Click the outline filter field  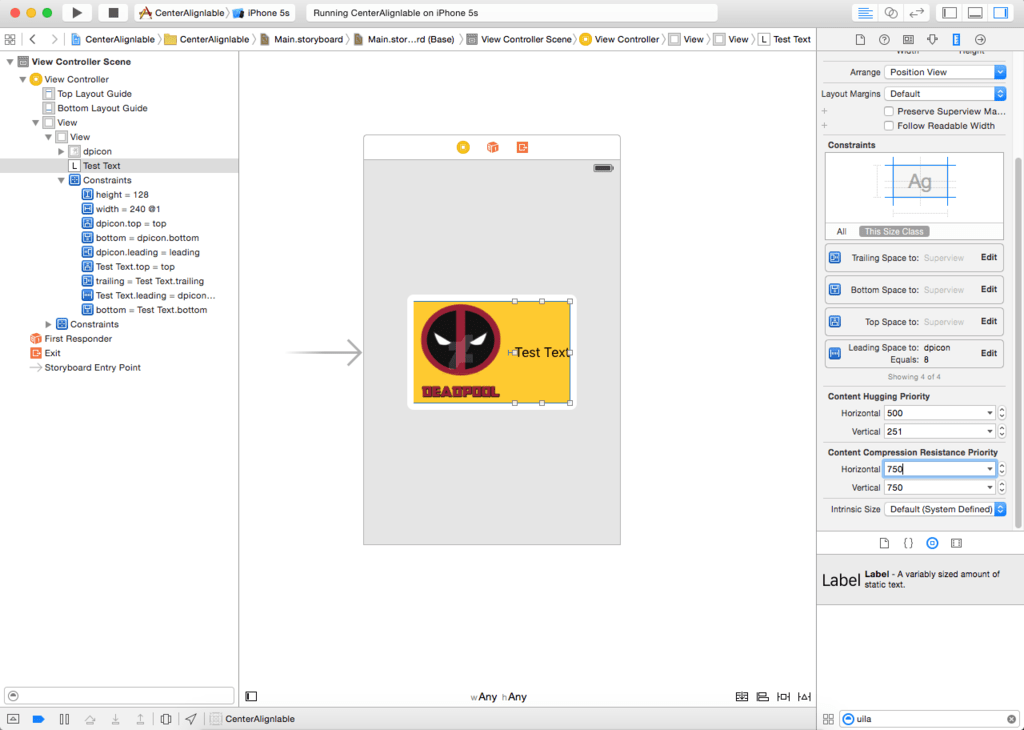tap(120, 696)
